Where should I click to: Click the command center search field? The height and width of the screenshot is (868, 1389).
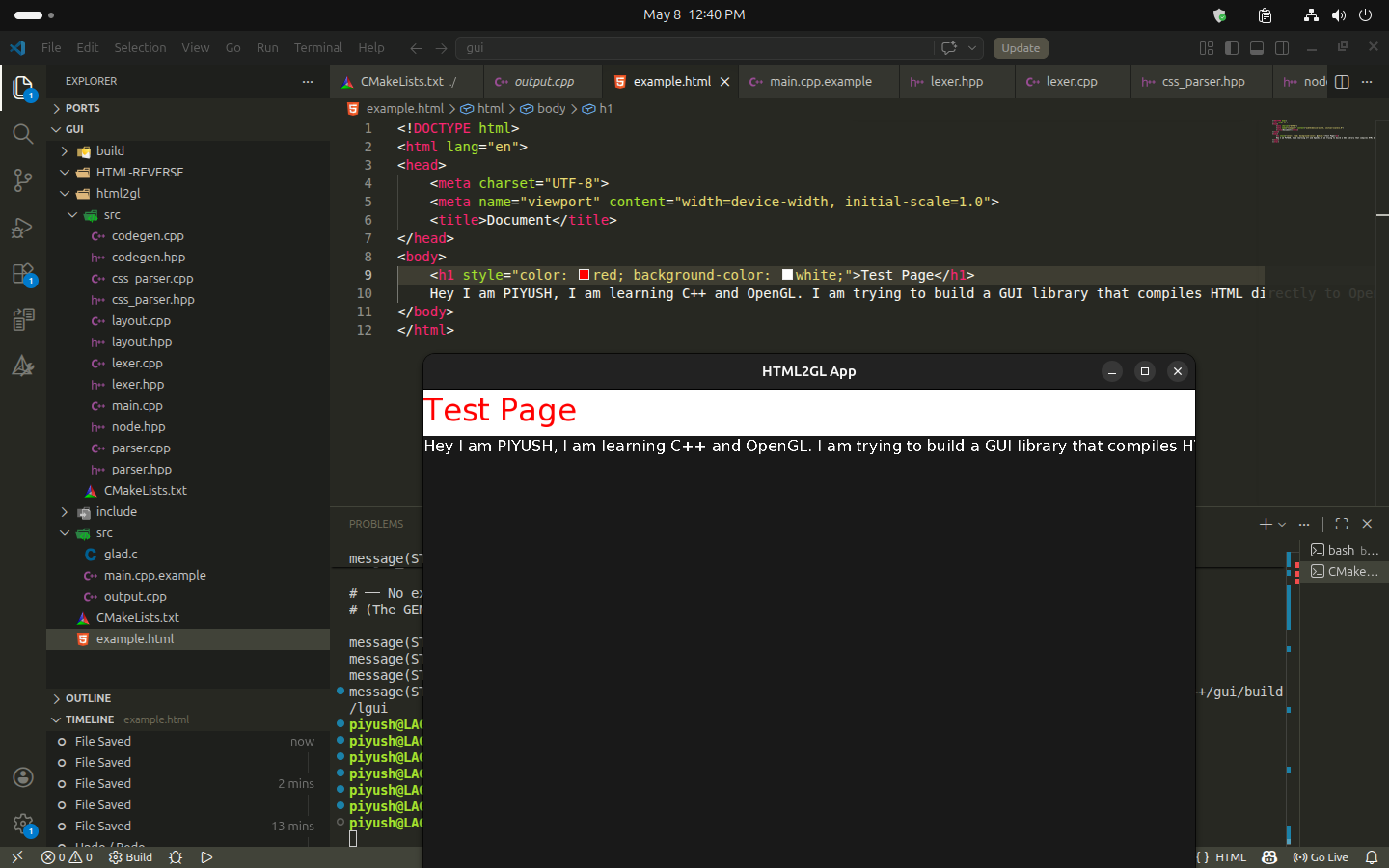click(694, 48)
